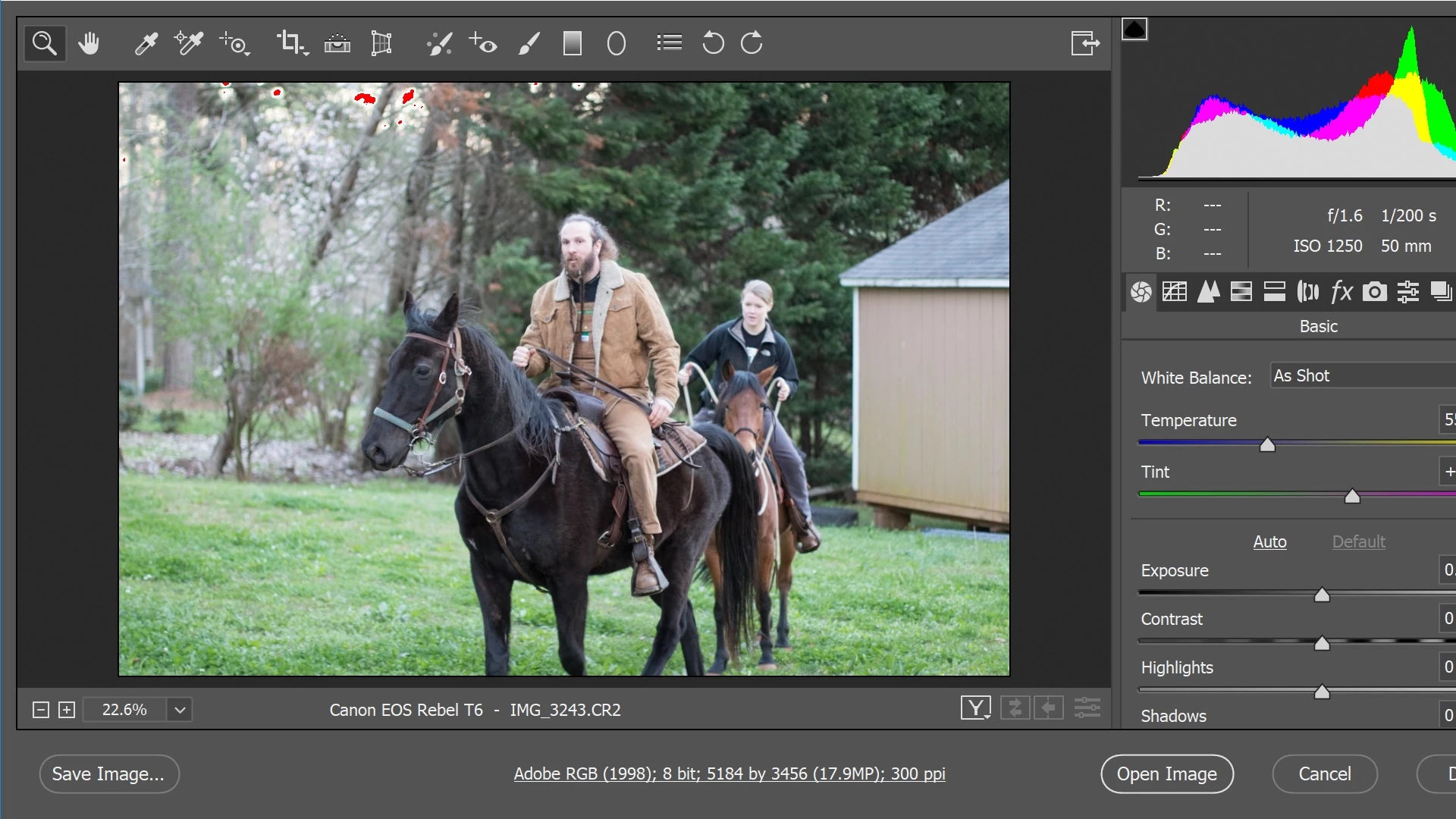This screenshot has width=1456, height=819.
Task: Switch to the Tone Curve tab
Action: pyautogui.click(x=1175, y=292)
